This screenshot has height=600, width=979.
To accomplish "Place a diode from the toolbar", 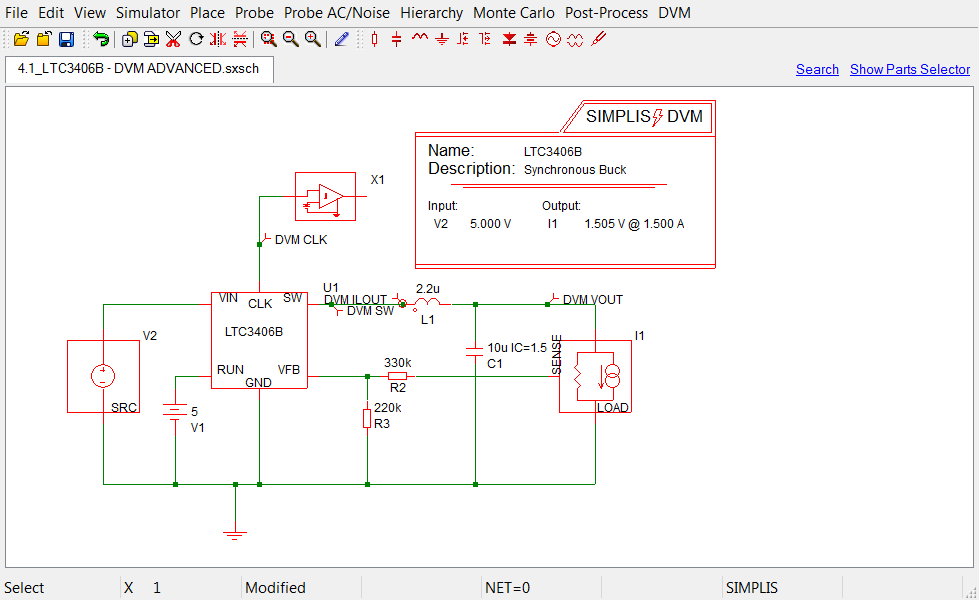I will click(x=509, y=39).
